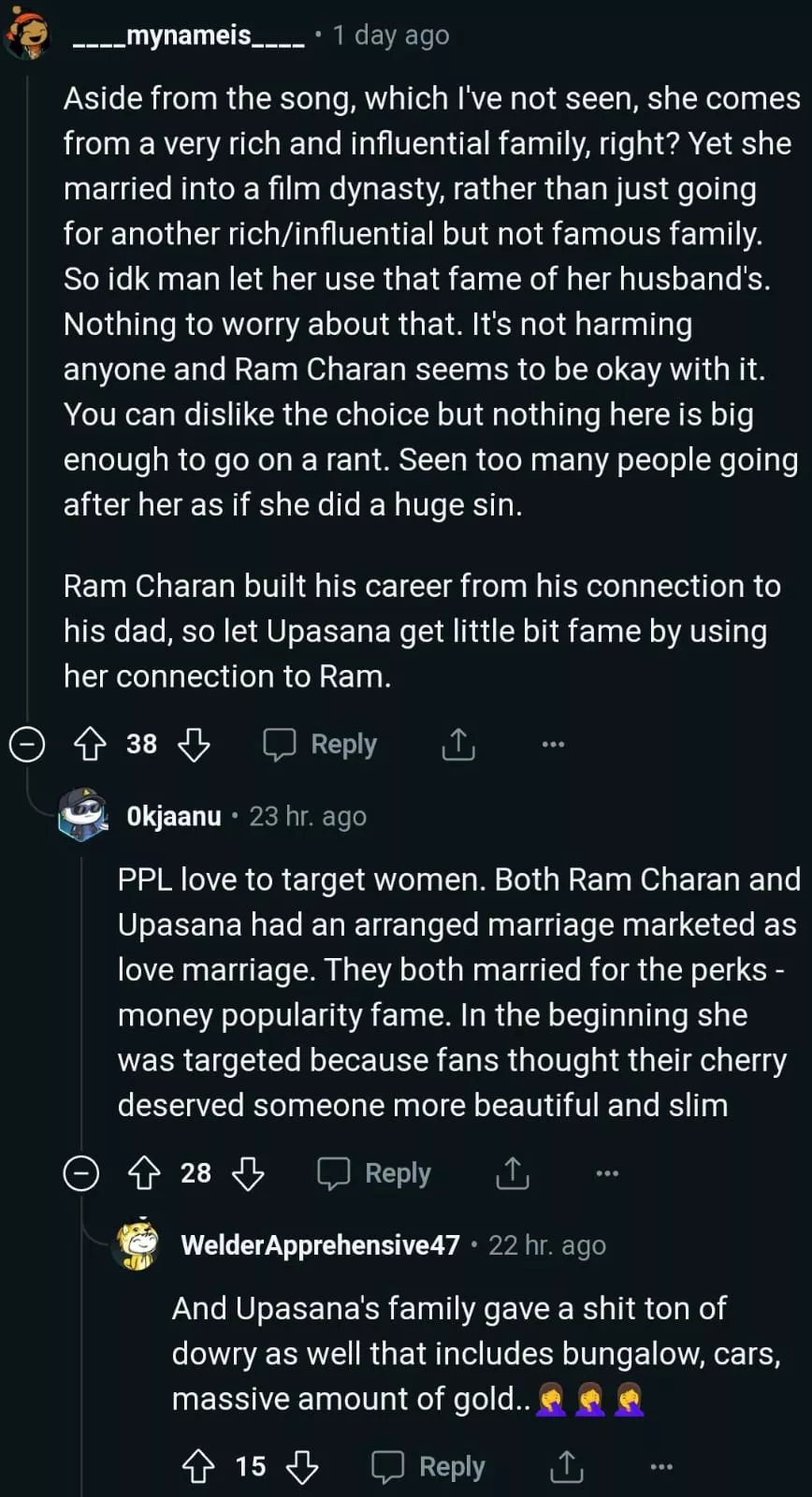Collapse the ____mynameis____ comment thread
This screenshot has width=812, height=1497.
(x=27, y=745)
